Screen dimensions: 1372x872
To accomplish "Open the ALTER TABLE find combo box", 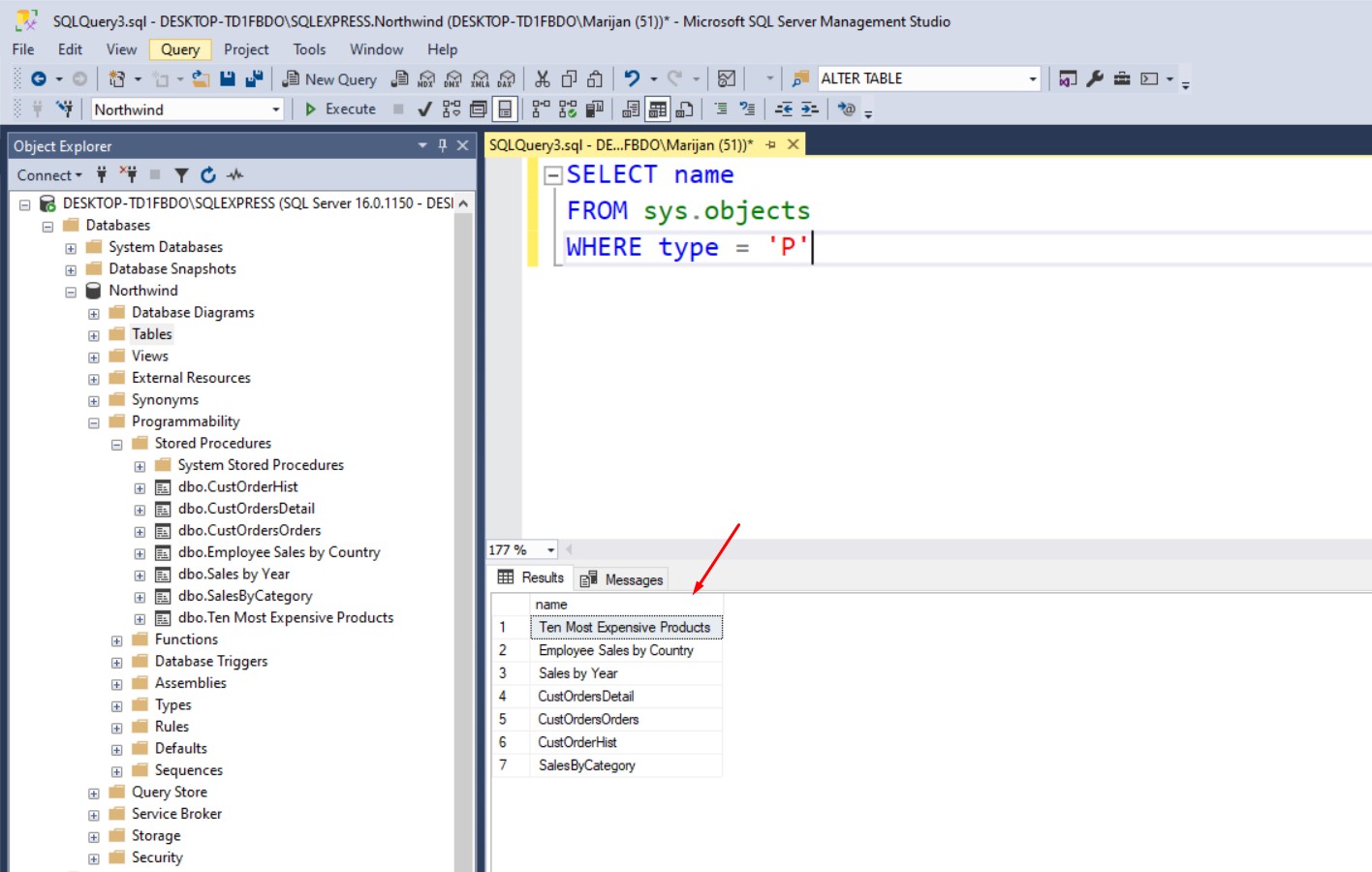I will pos(1033,79).
